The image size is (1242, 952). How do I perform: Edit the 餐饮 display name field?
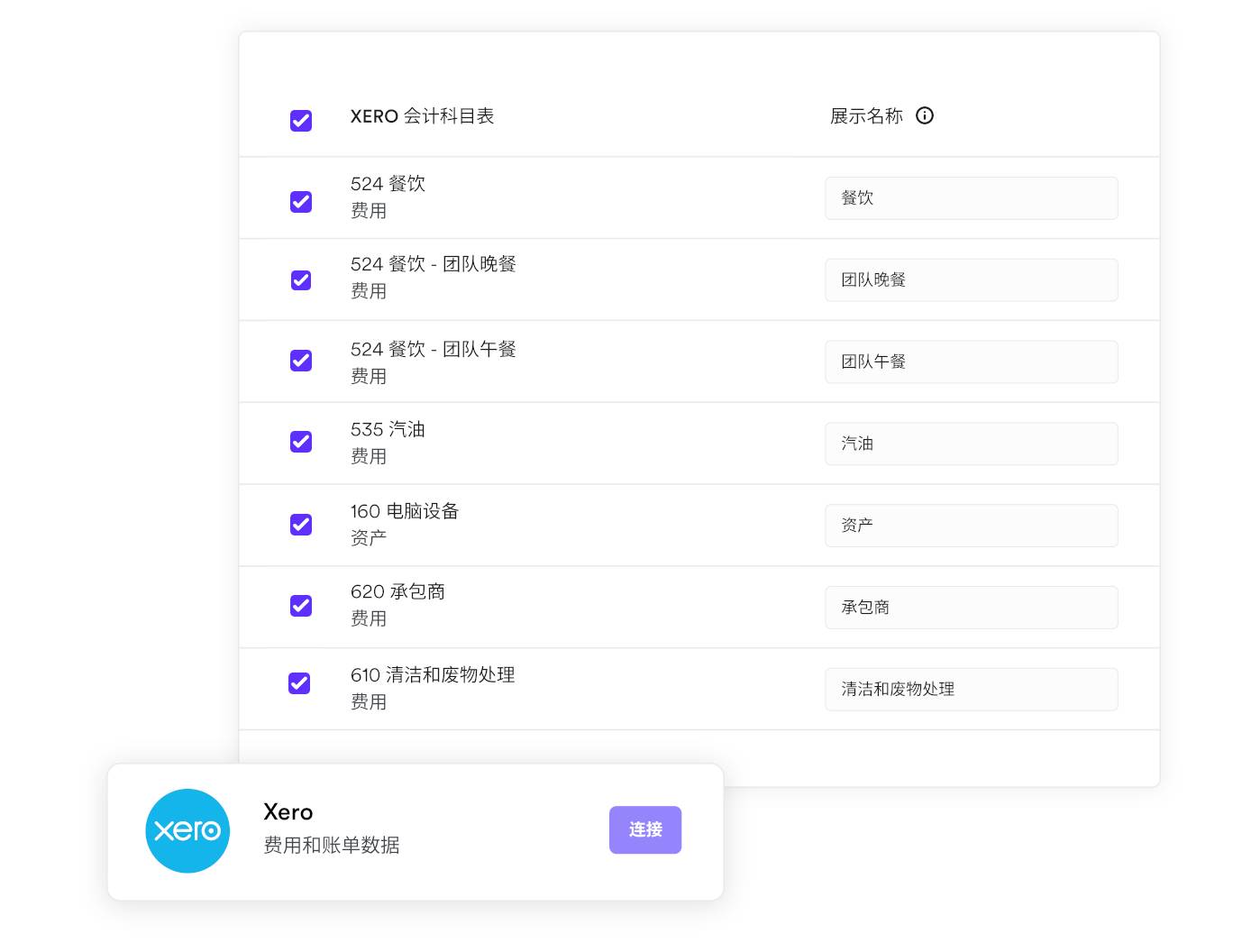[x=972, y=198]
